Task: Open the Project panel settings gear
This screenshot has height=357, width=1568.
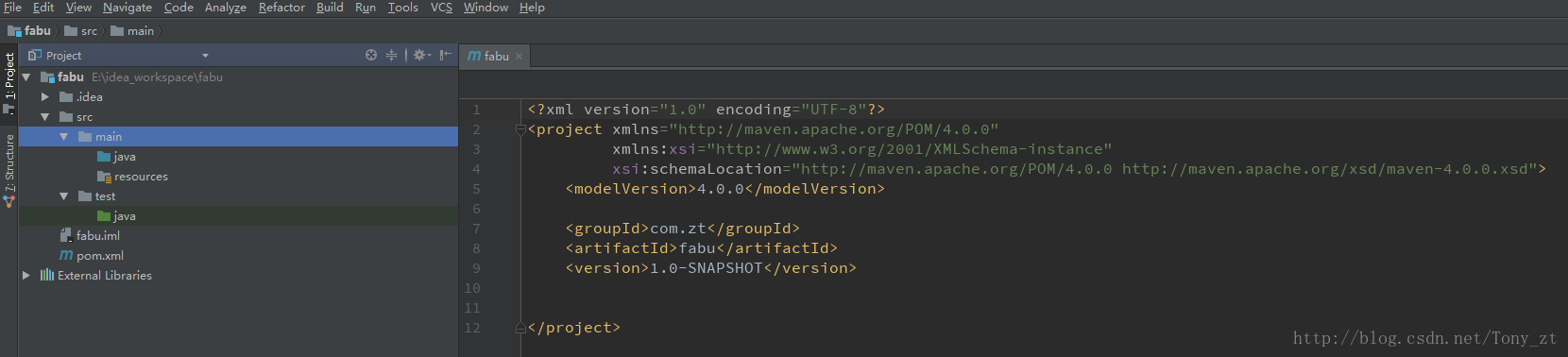Action: click(x=421, y=56)
